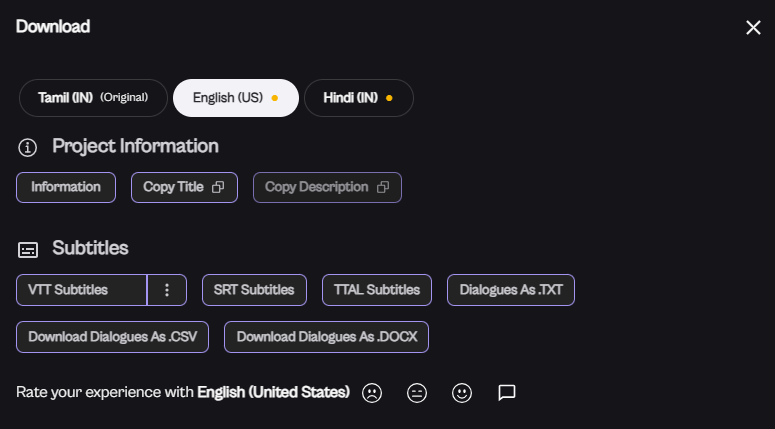Click the sad face rating icon
The width and height of the screenshot is (775, 429).
[372, 393]
